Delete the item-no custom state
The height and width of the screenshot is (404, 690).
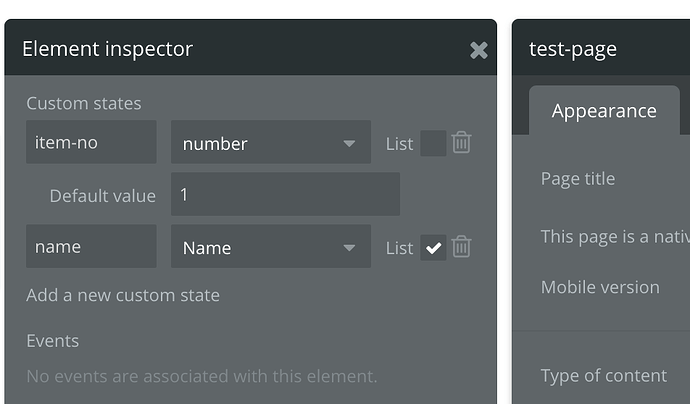461,143
